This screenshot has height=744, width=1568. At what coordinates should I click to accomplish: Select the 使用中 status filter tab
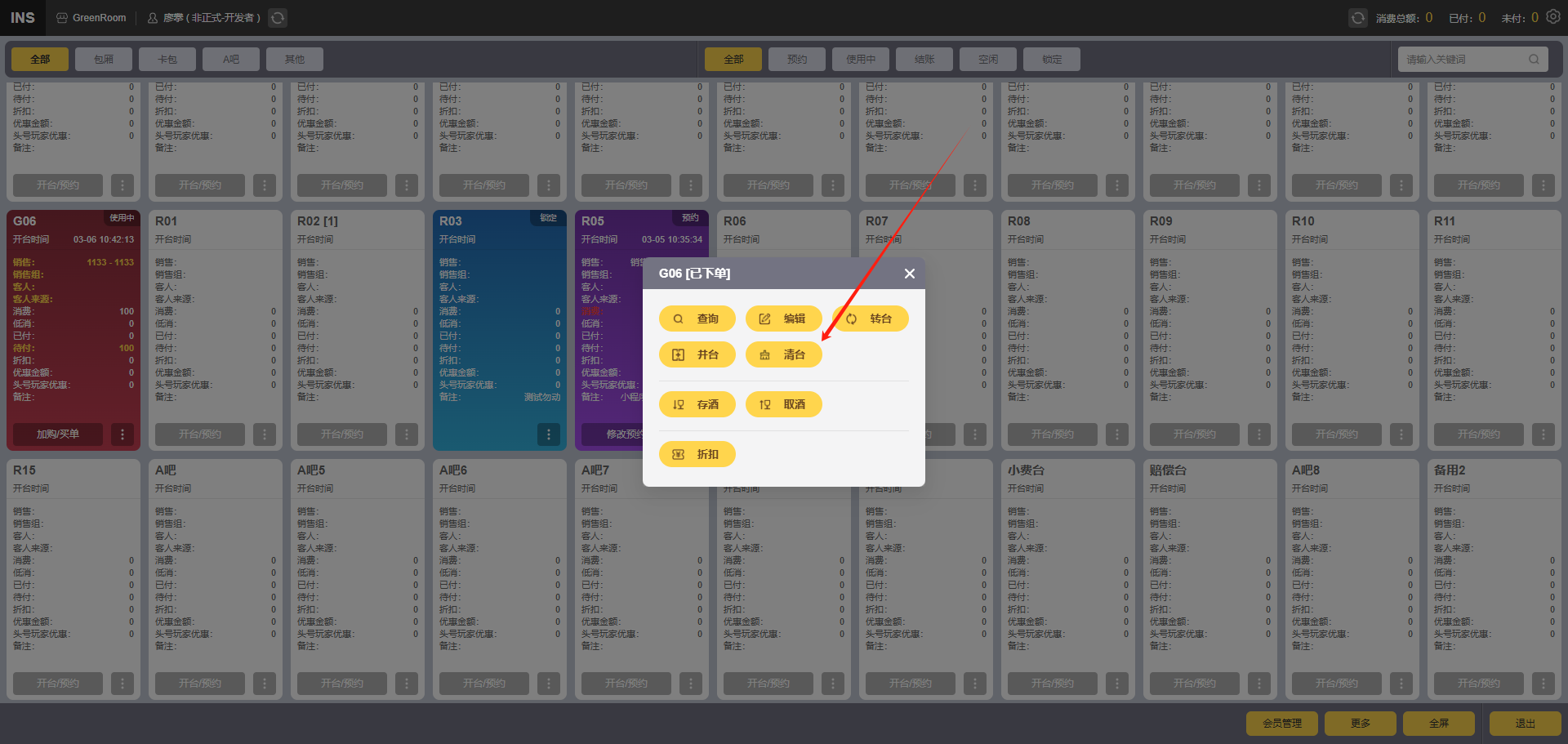861,59
